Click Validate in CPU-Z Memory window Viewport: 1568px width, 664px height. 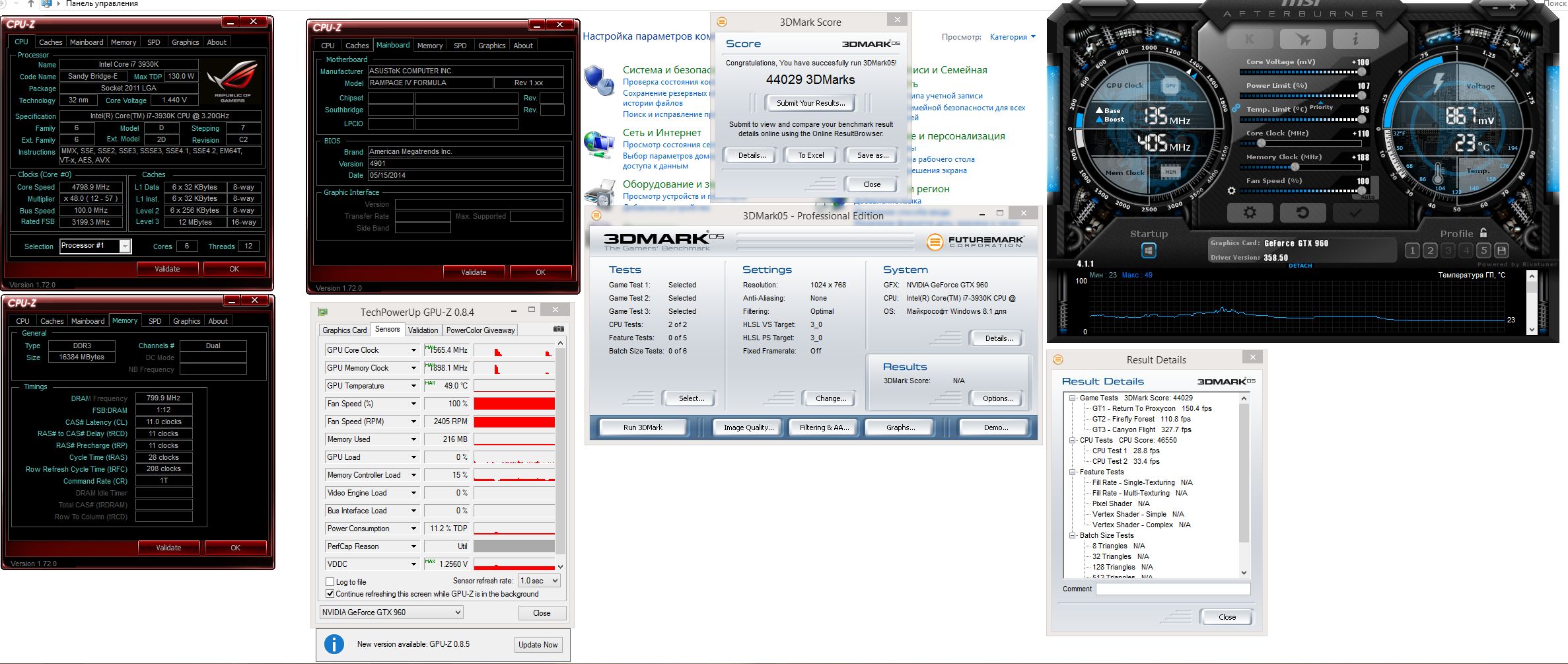[168, 548]
